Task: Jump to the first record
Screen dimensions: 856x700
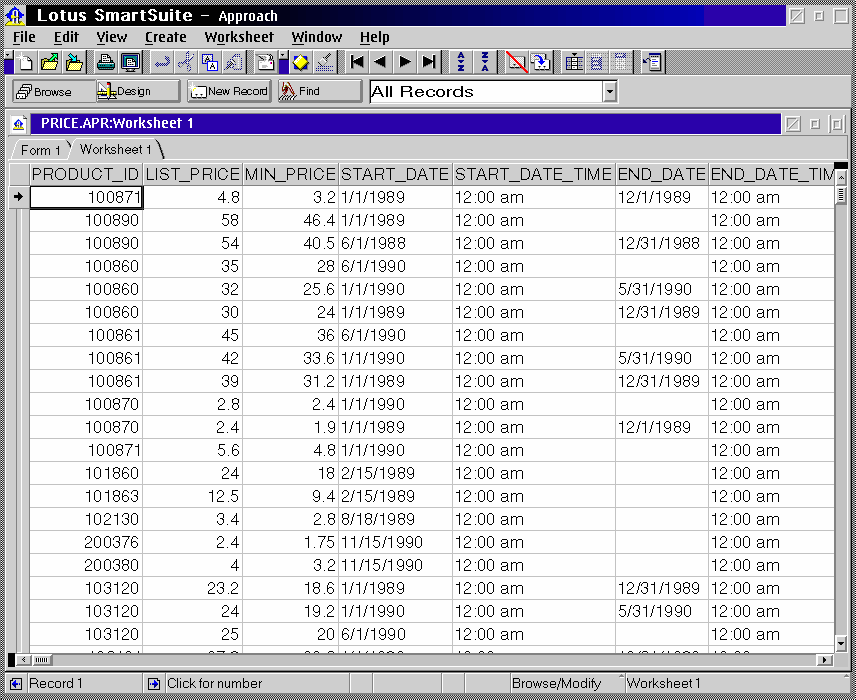Action: [x=357, y=62]
